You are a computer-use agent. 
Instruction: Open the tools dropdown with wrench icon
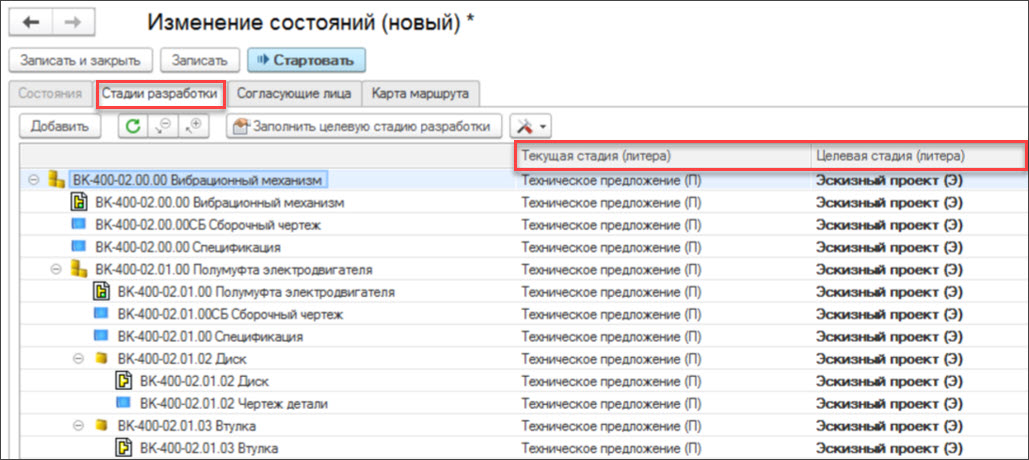[x=530, y=126]
